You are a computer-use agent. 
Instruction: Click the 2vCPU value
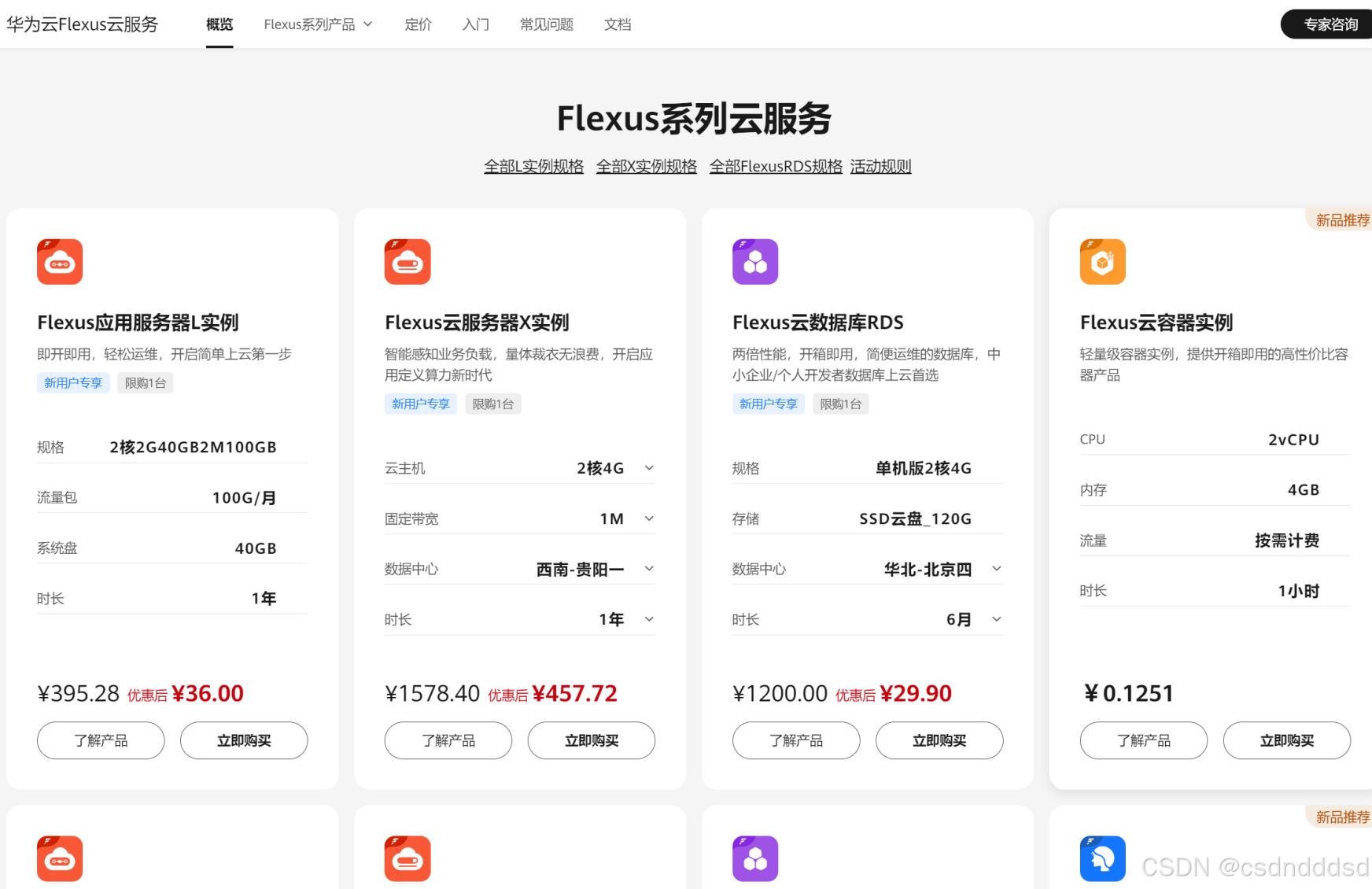1294,440
